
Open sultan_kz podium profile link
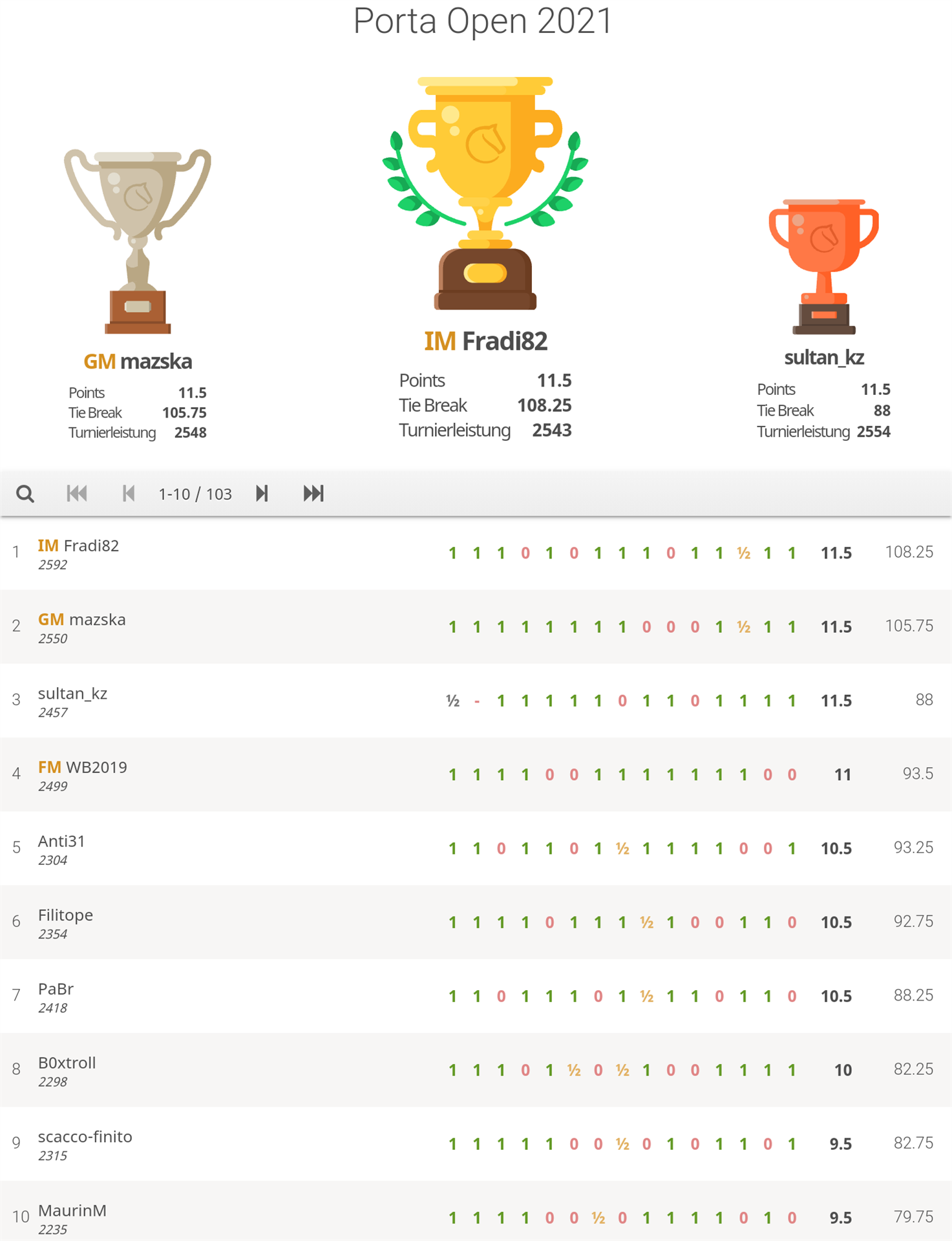pos(823,357)
